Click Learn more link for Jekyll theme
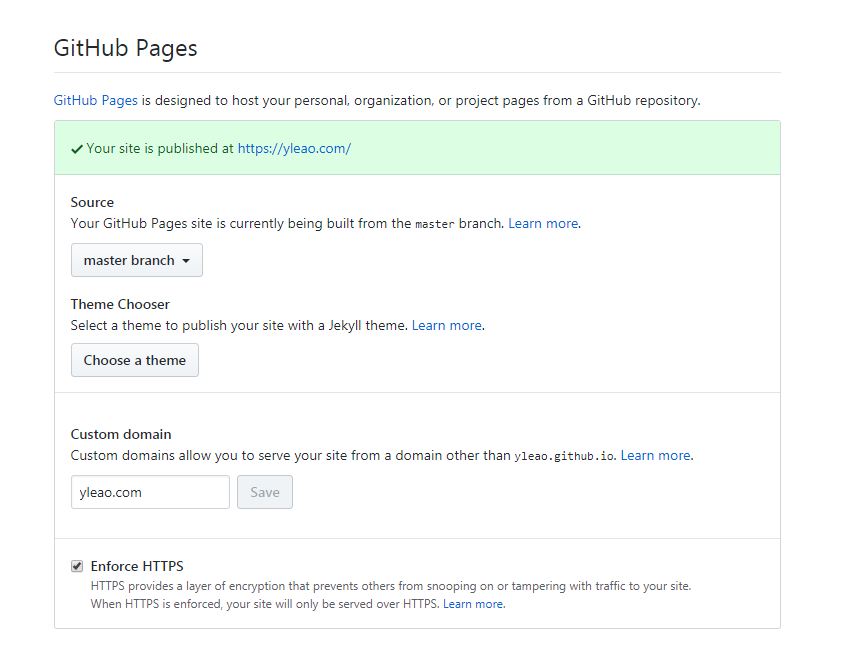Viewport: 843px width, 663px height. pyautogui.click(x=446, y=325)
